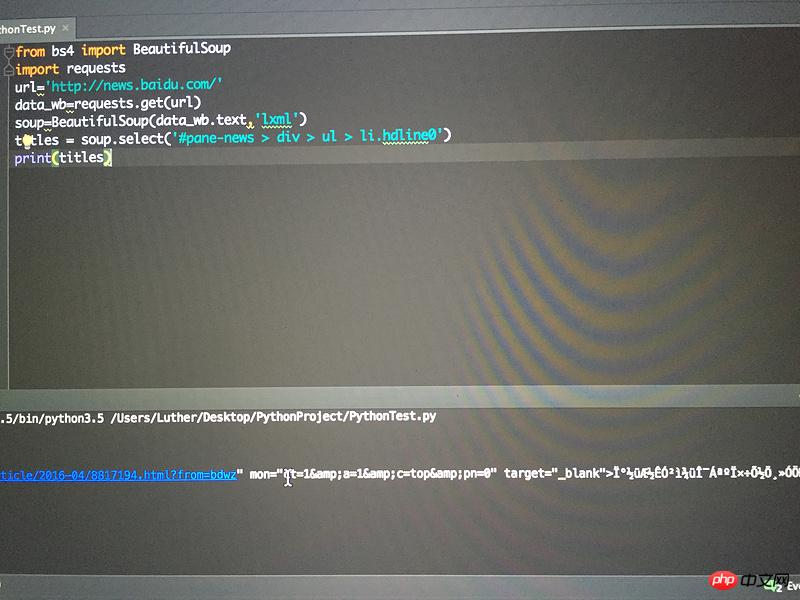Click the 'mon=' attribute in console output
This screenshot has width=800, height=600.
coord(262,474)
